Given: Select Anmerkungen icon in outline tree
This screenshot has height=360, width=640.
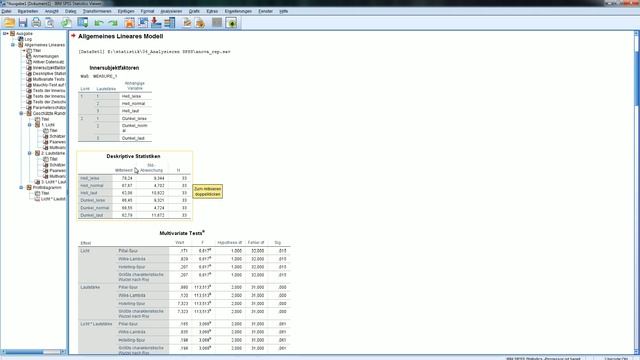Looking at the screenshot, I should (29, 56).
